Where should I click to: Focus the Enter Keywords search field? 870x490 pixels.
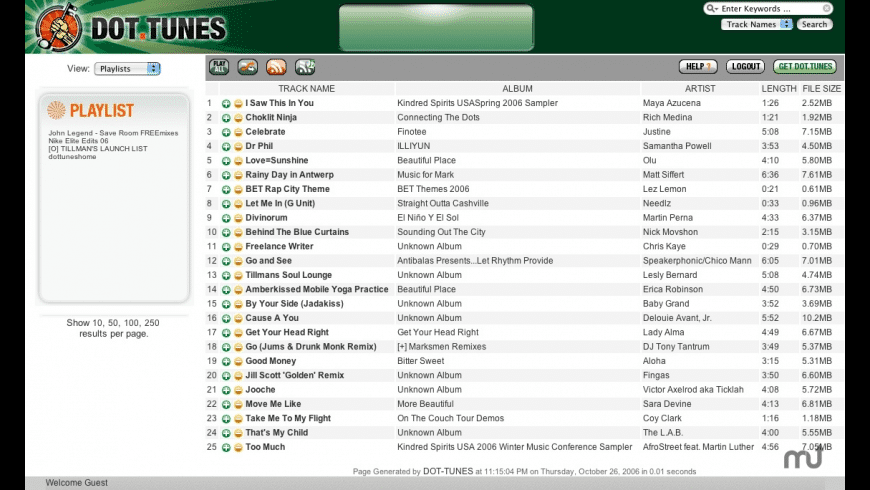pos(770,8)
